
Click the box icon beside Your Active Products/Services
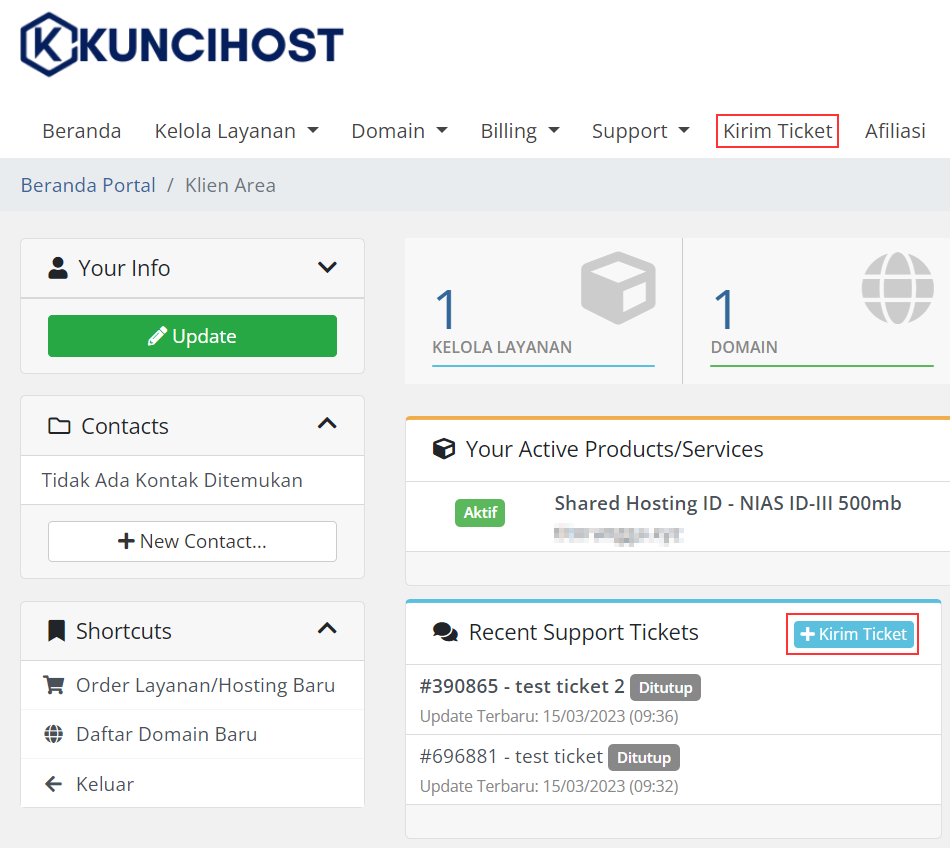443,449
